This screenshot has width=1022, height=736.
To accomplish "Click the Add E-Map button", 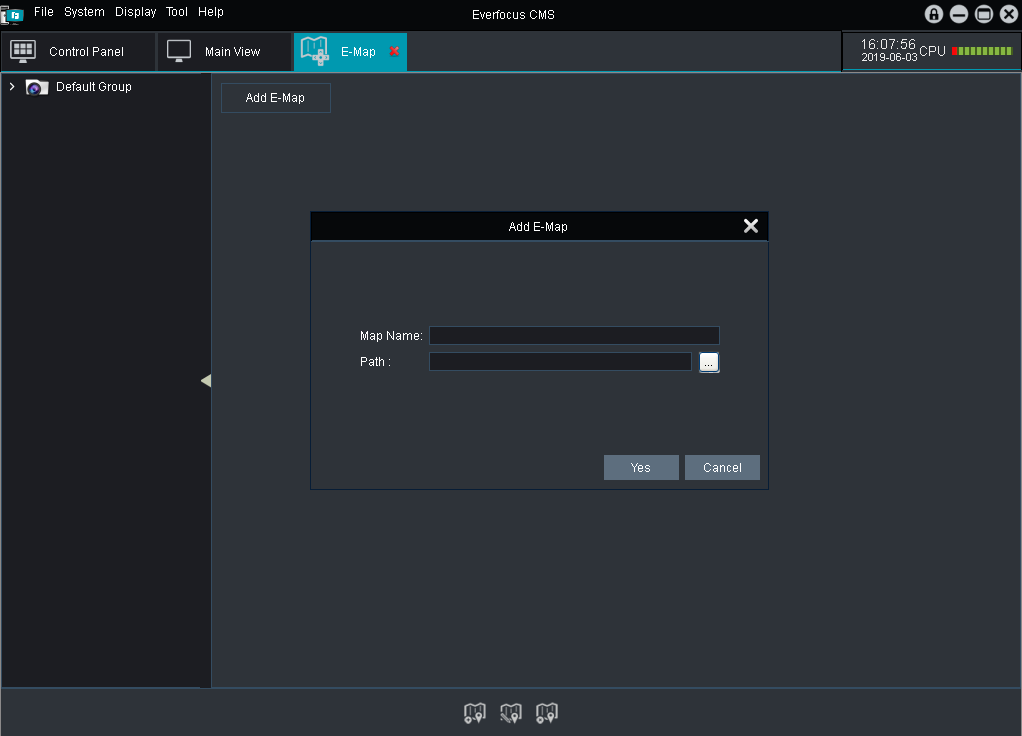I will [x=275, y=97].
